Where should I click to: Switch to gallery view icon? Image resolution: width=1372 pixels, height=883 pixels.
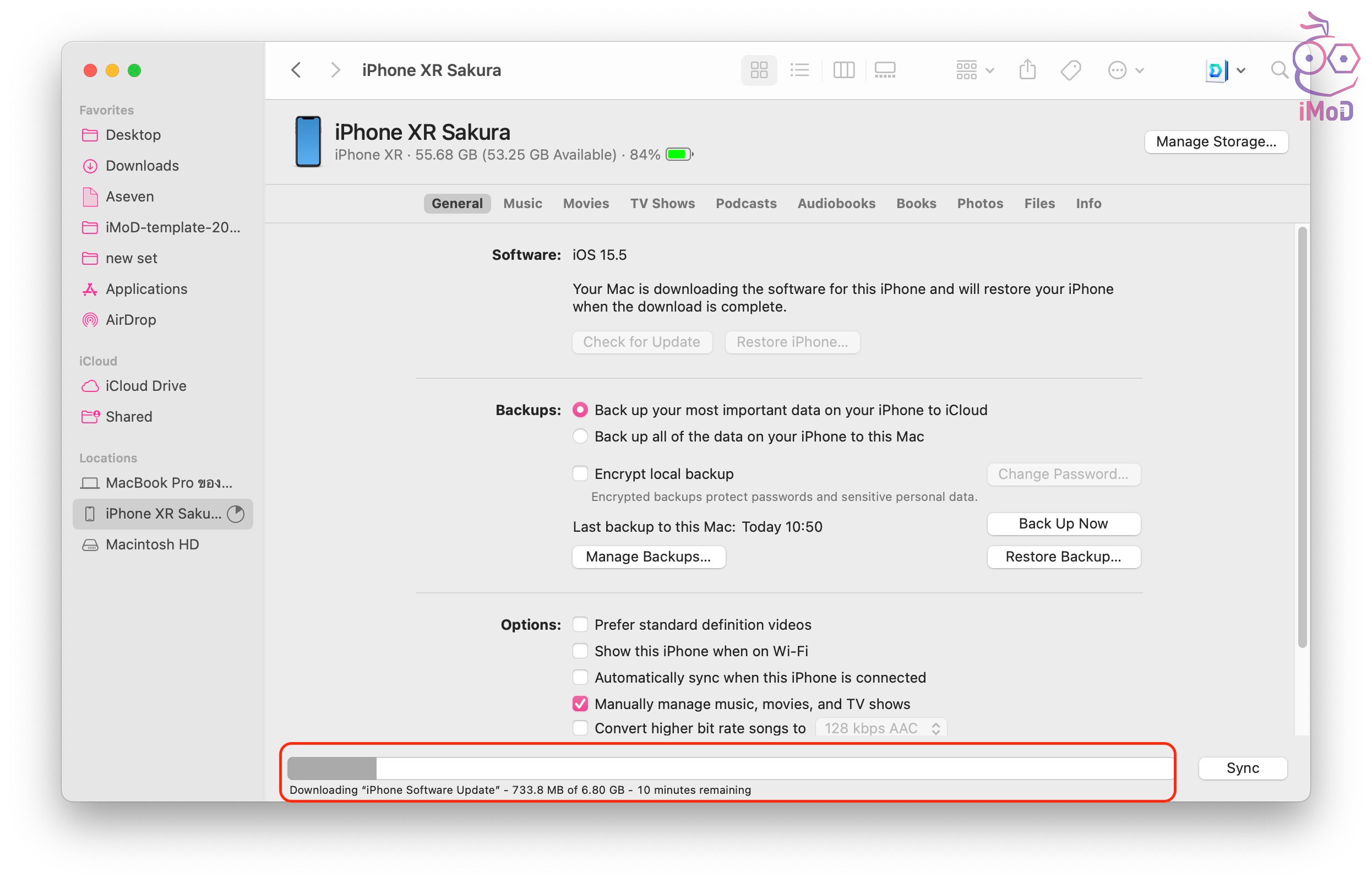885,70
